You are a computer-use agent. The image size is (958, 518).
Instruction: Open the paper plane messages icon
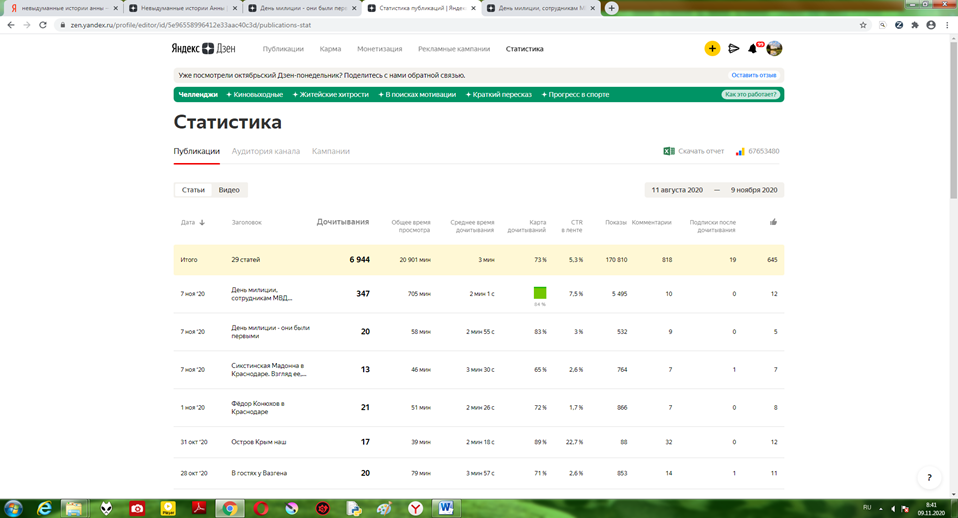click(x=734, y=48)
